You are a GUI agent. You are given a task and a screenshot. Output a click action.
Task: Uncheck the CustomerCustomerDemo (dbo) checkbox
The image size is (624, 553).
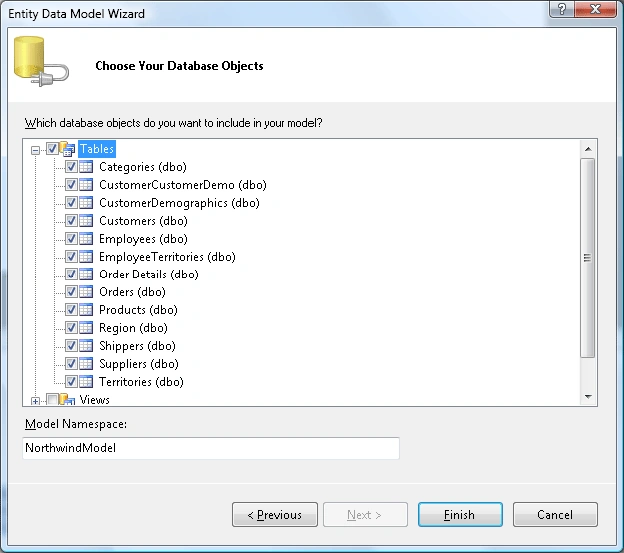pos(71,185)
